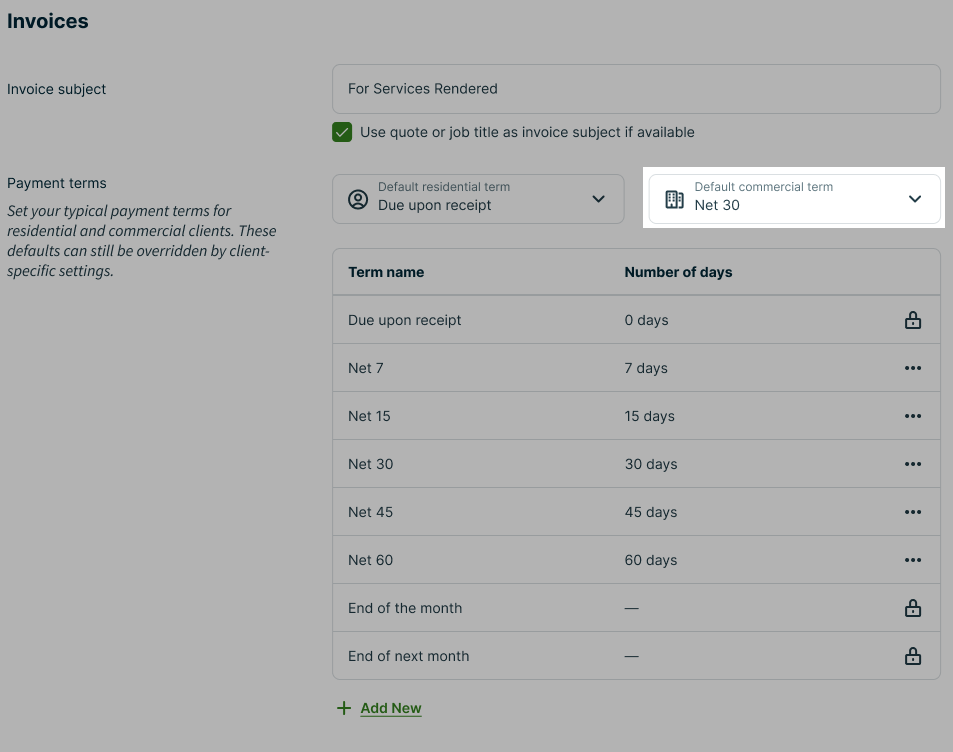Click lock icon for End of the month
This screenshot has height=752, width=953.
(x=912, y=608)
